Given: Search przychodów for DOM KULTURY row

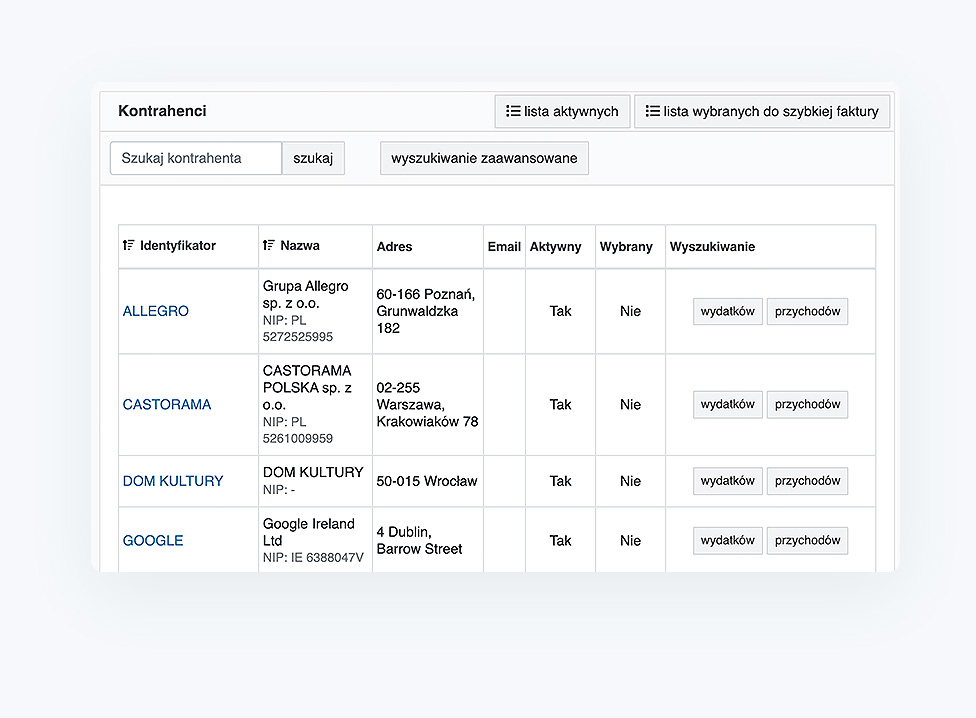Looking at the screenshot, I should point(807,481).
